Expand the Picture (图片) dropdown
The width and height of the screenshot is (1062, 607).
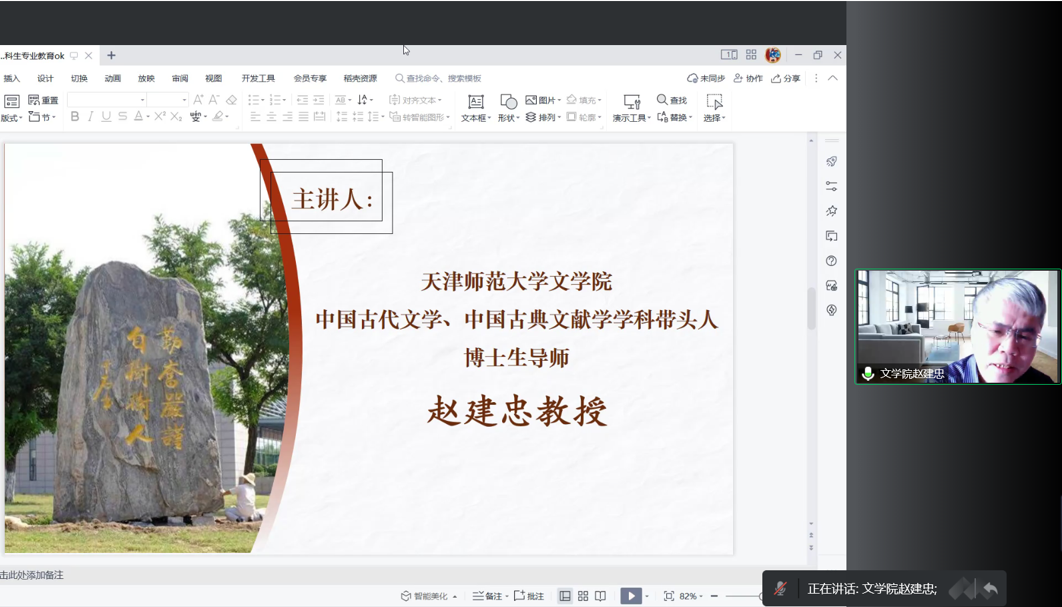point(560,100)
